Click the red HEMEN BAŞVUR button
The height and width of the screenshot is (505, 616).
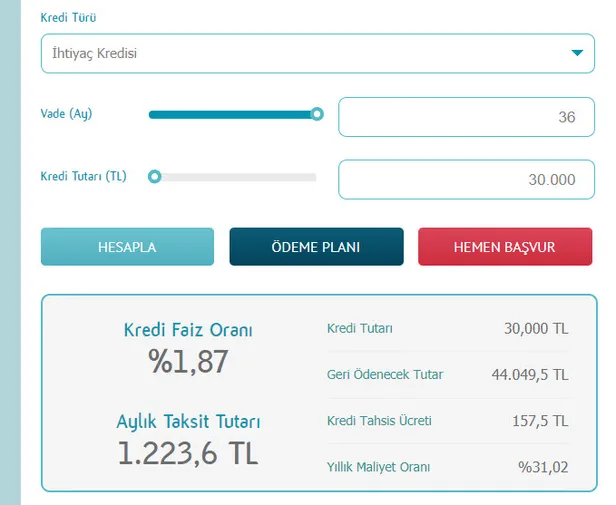504,247
